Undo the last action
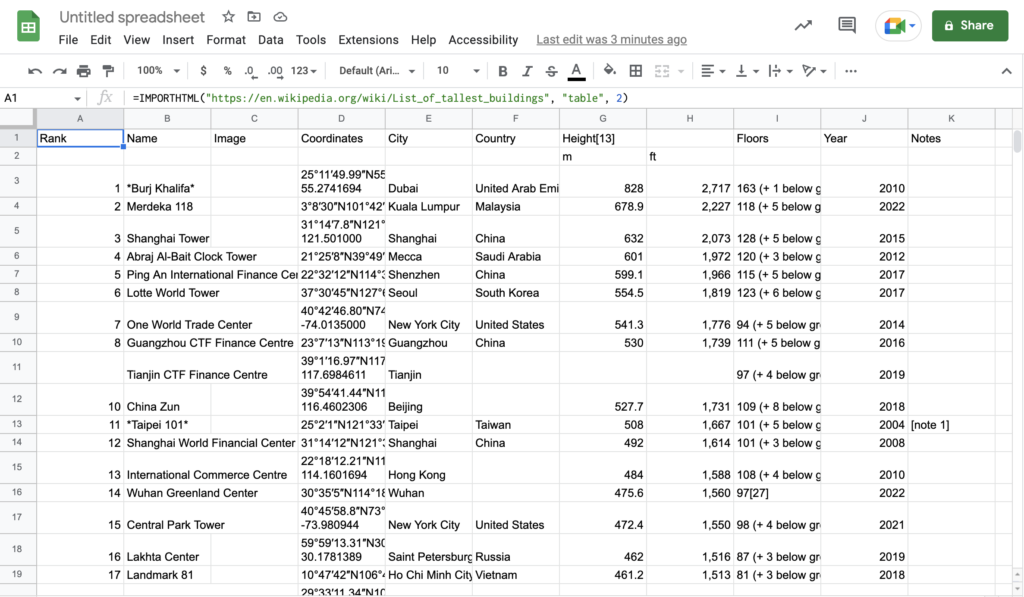 [x=35, y=71]
